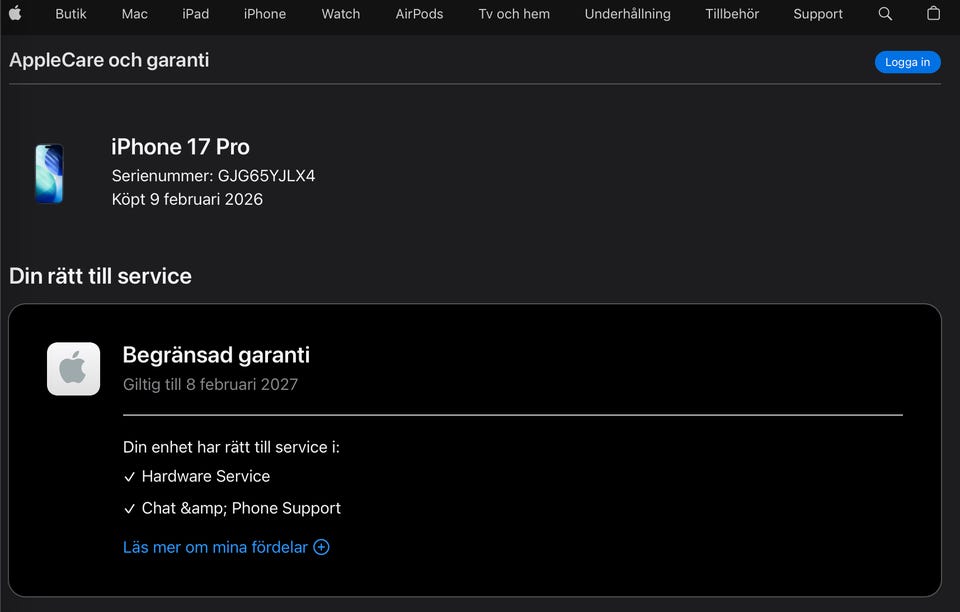960x612 pixels.
Task: Expand Läs mer om mina fördelar
Action: (x=215, y=547)
